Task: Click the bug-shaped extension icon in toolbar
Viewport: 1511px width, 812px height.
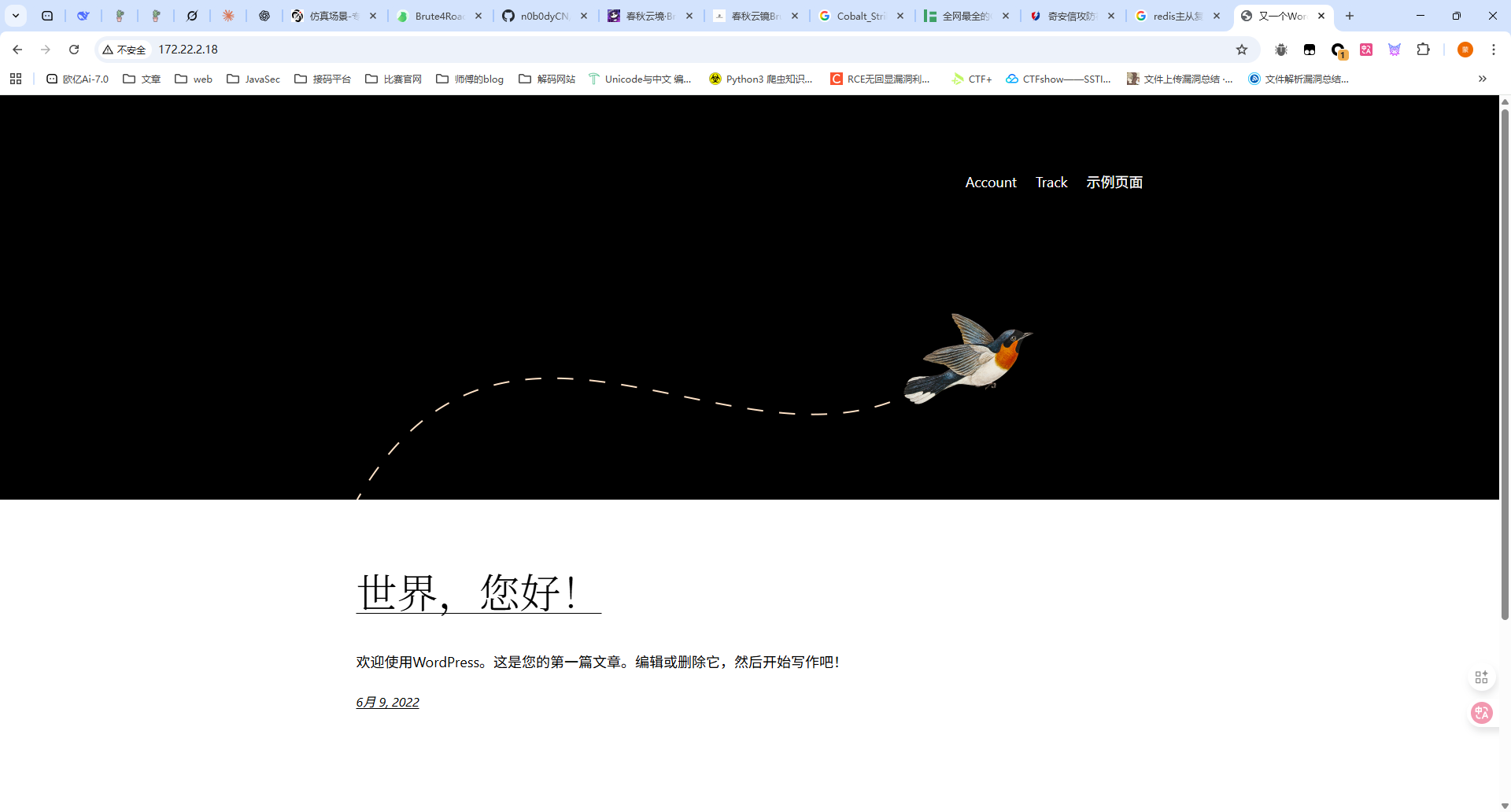Action: click(1281, 49)
